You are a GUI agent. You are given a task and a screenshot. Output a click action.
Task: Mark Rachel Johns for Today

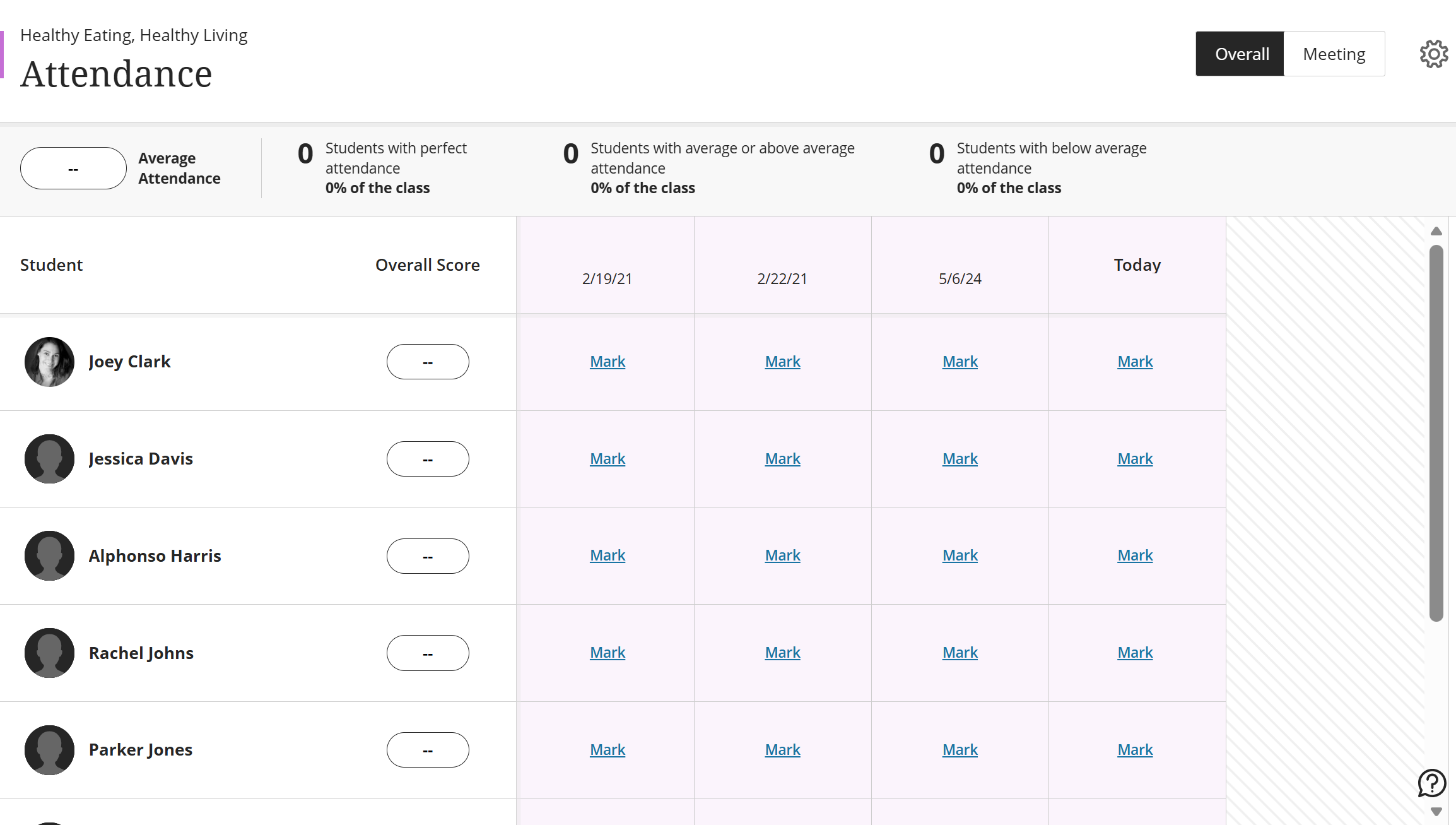tap(1135, 653)
